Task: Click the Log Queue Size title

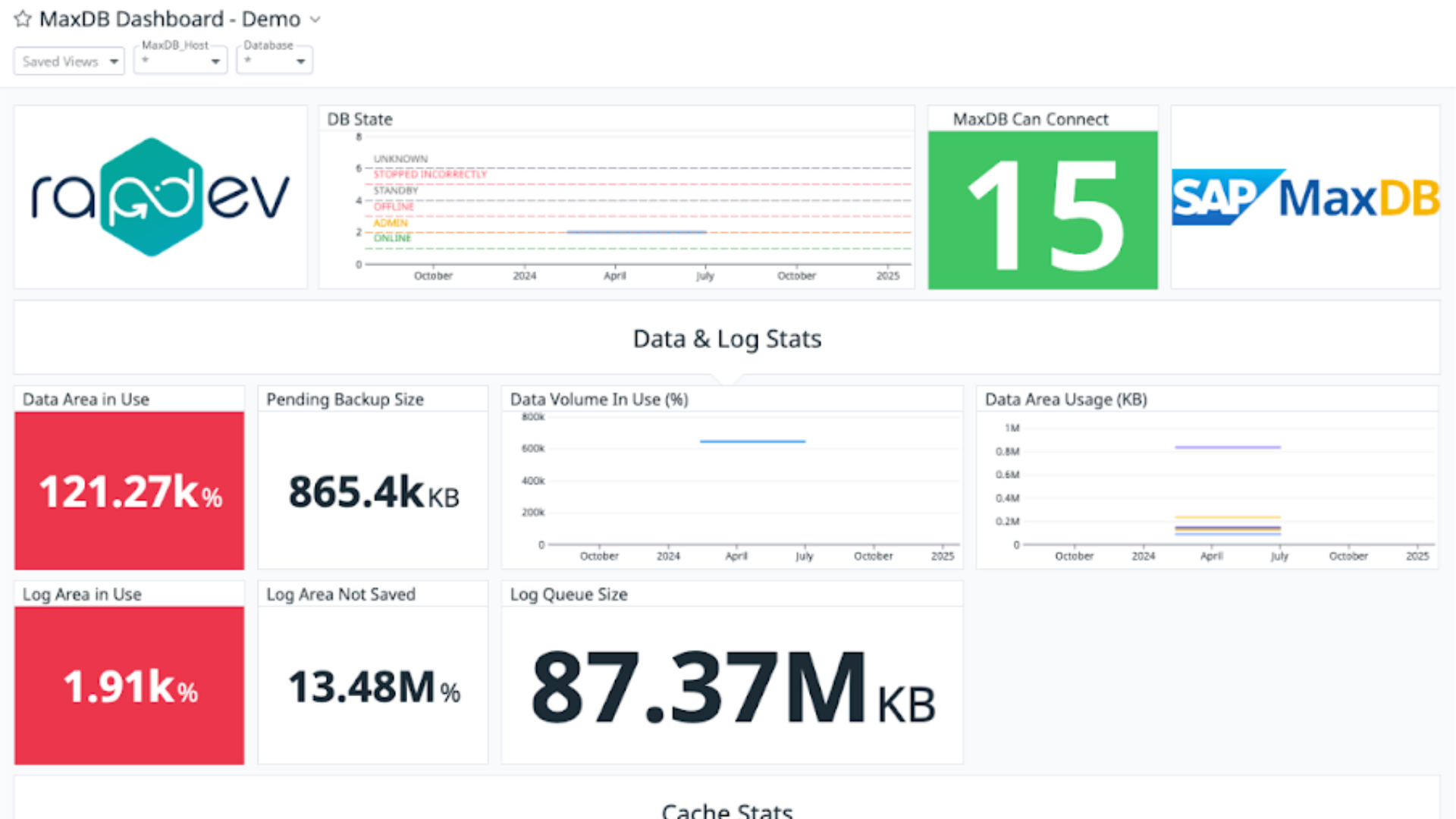Action: point(569,595)
